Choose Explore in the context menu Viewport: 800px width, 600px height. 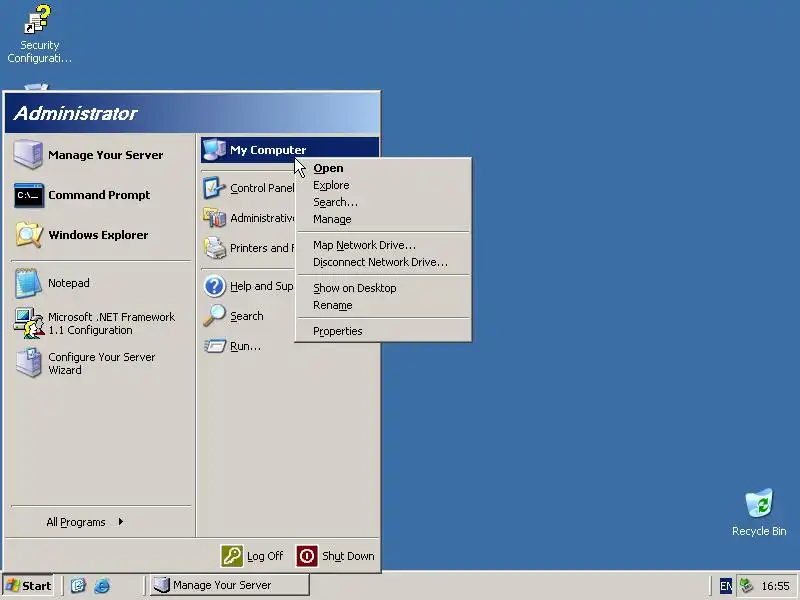coord(383,185)
